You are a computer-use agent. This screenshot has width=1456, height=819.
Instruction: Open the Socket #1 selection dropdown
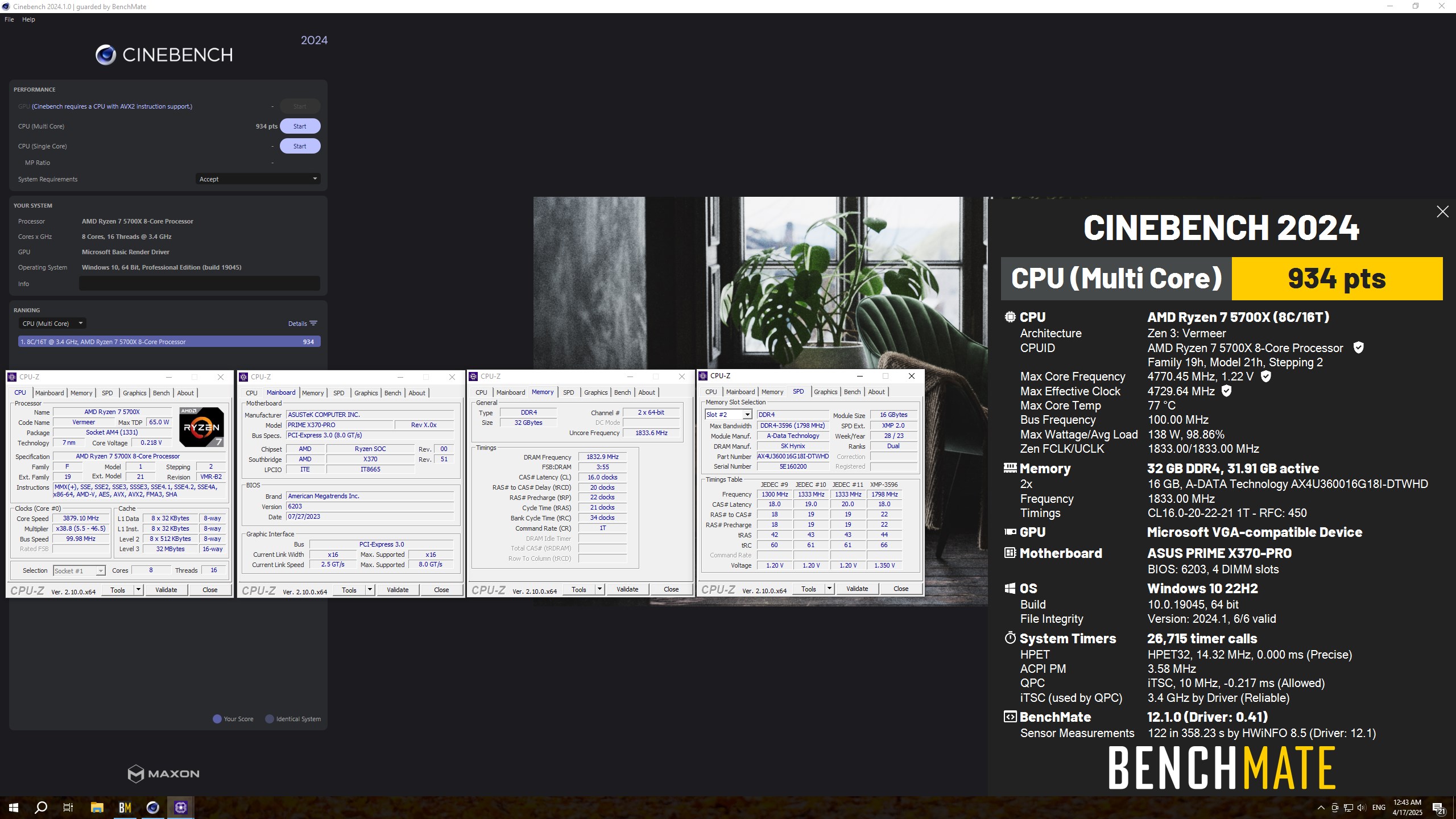[x=79, y=570]
